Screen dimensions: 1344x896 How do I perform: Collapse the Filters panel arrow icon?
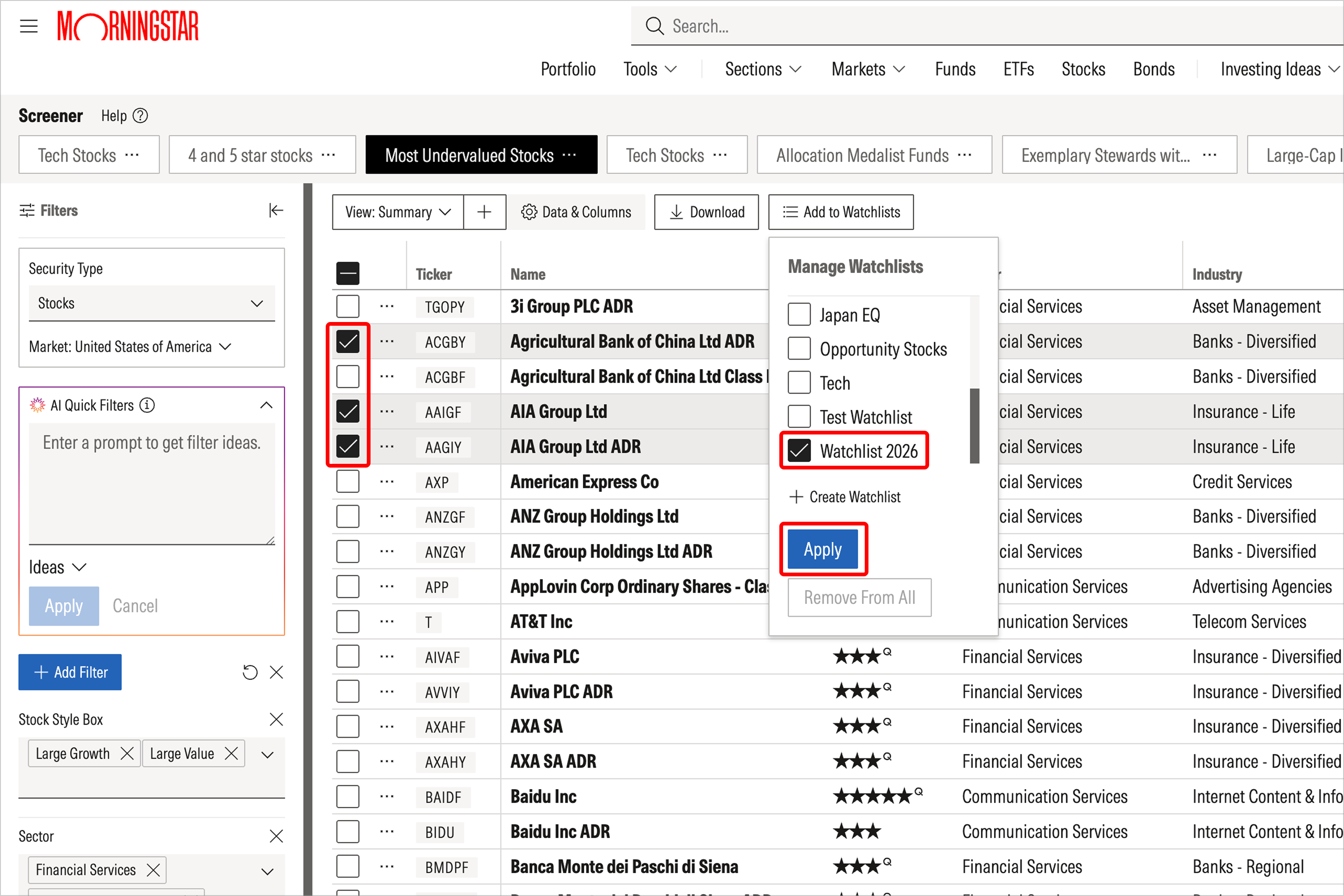(276, 211)
